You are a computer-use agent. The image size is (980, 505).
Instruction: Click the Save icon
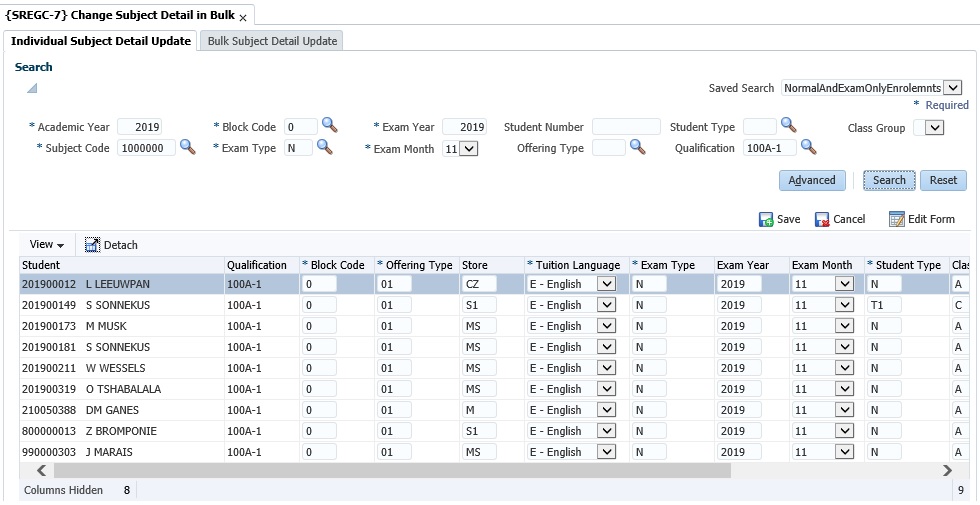point(766,219)
